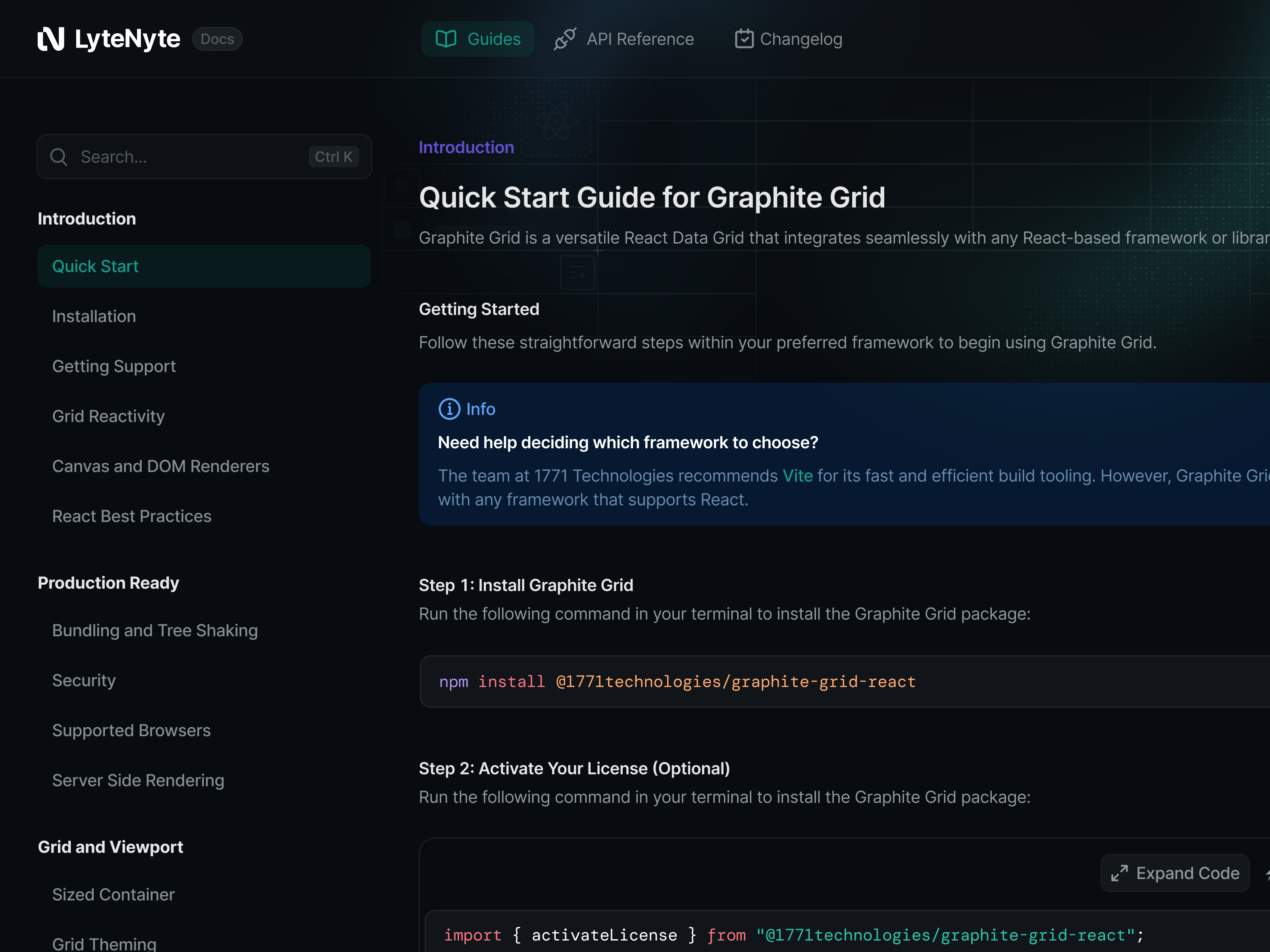
Task: Click the info circle icon in the Info callout
Action: pos(450,409)
